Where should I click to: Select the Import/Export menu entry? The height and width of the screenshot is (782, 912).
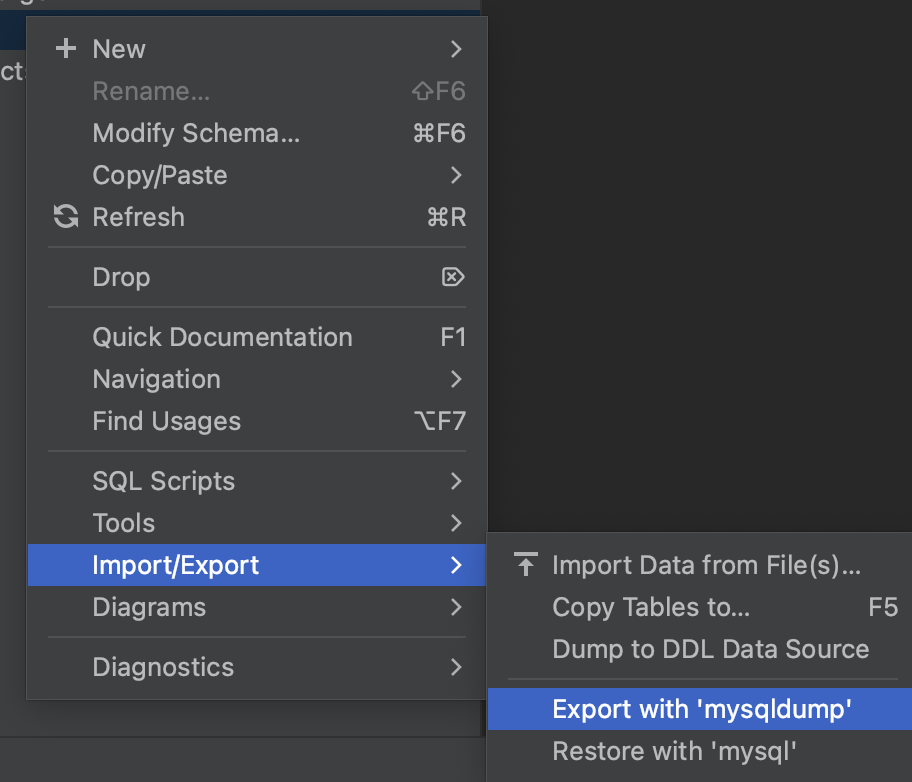(256, 565)
